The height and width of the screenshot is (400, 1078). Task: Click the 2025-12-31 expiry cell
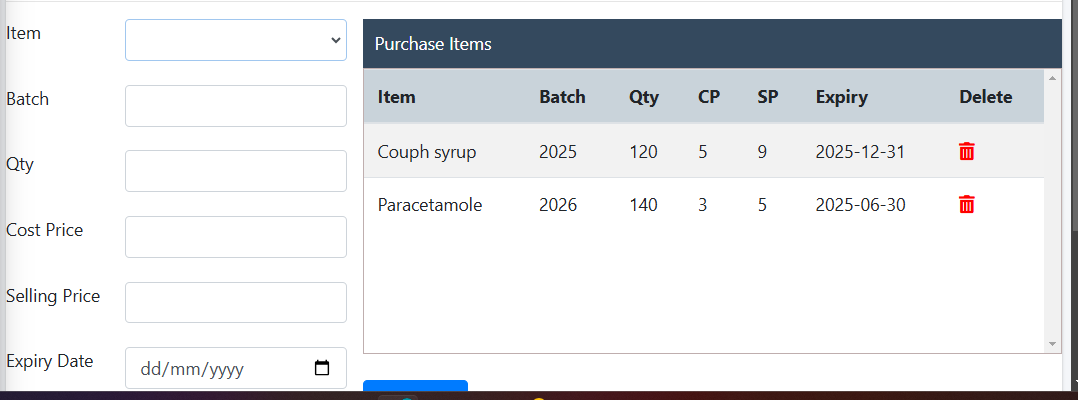(859, 152)
